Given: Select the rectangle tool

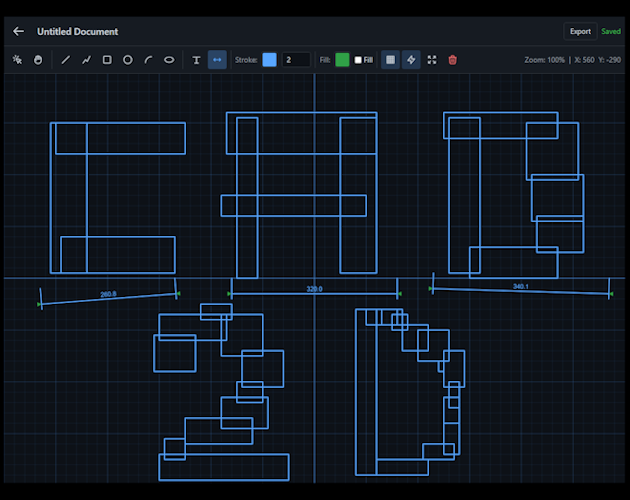Looking at the screenshot, I should click(x=107, y=60).
